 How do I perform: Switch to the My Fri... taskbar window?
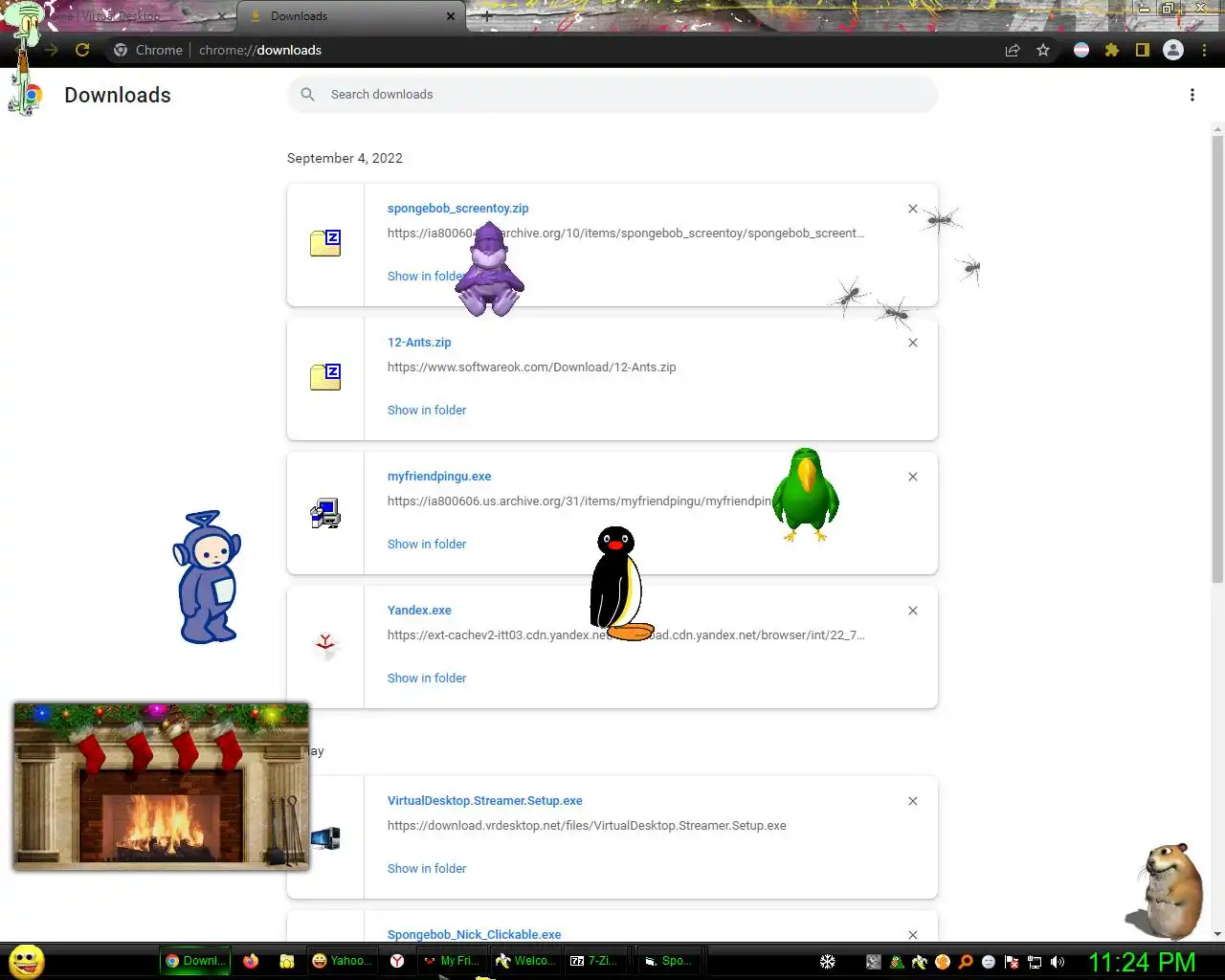(x=453, y=961)
